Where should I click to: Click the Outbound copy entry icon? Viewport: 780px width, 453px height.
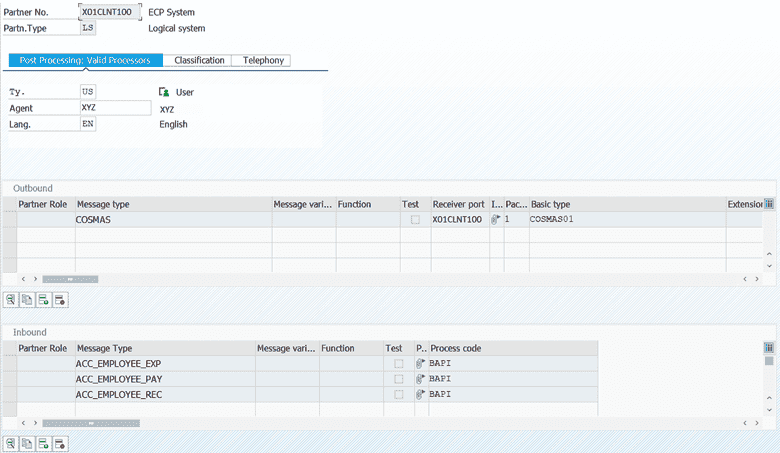tap(27, 299)
